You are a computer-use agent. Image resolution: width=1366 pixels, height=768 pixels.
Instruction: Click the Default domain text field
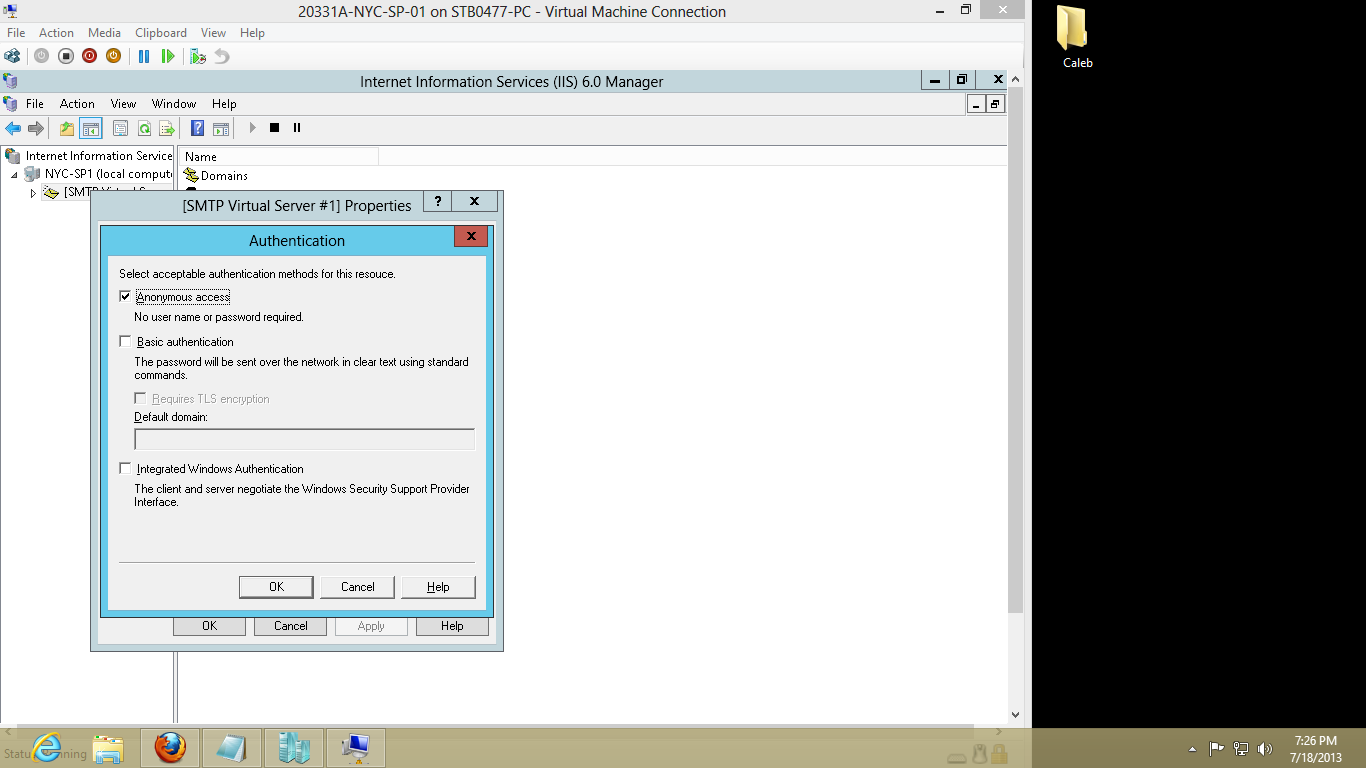(x=304, y=439)
